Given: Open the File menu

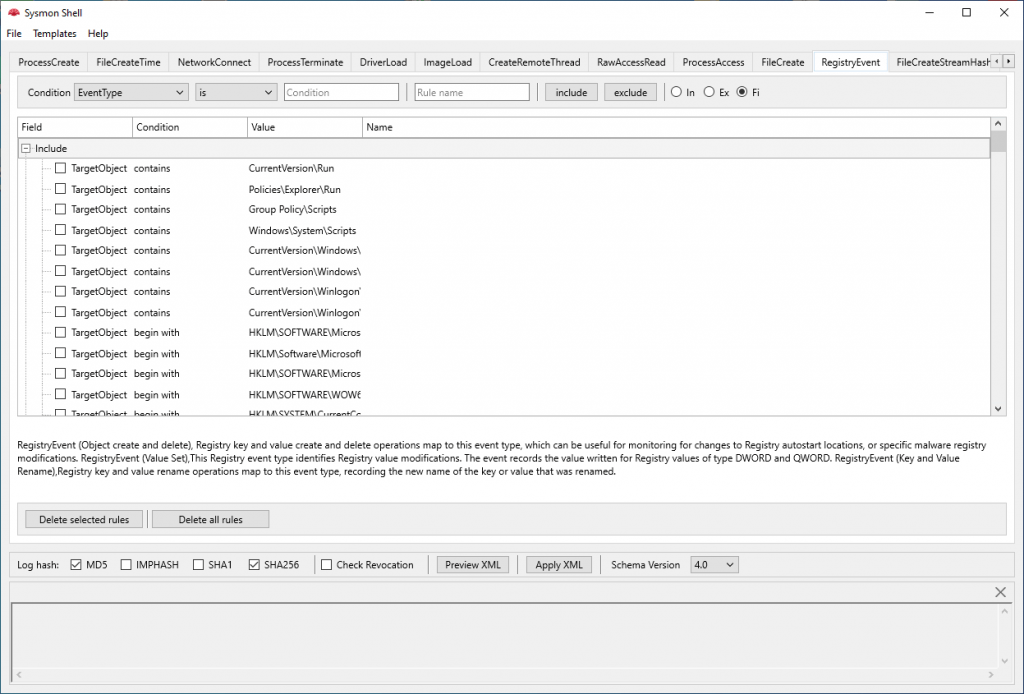Looking at the screenshot, I should click(14, 33).
